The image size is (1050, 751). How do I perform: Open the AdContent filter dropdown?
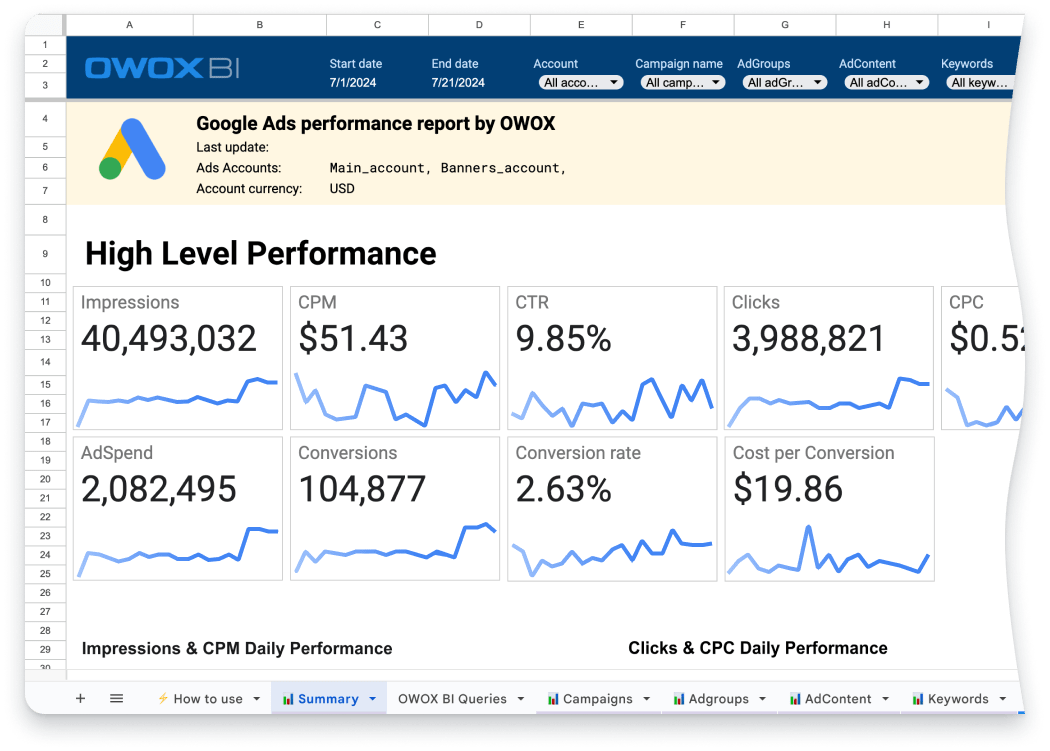(887, 82)
